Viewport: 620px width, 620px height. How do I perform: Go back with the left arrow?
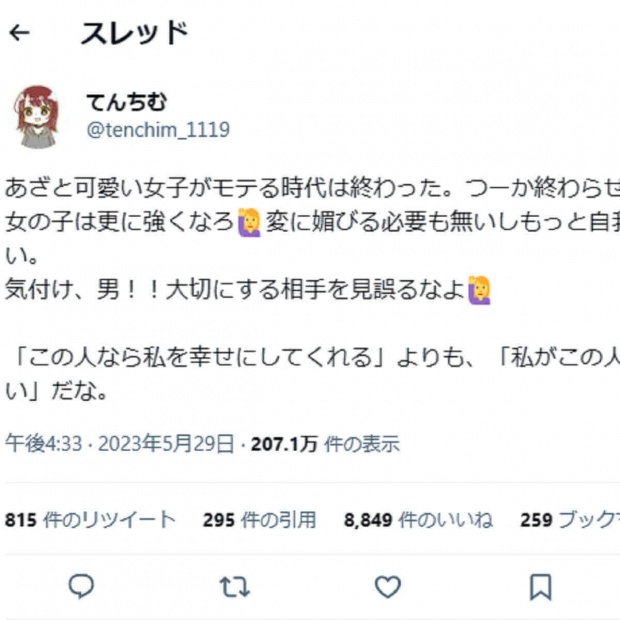[19, 33]
